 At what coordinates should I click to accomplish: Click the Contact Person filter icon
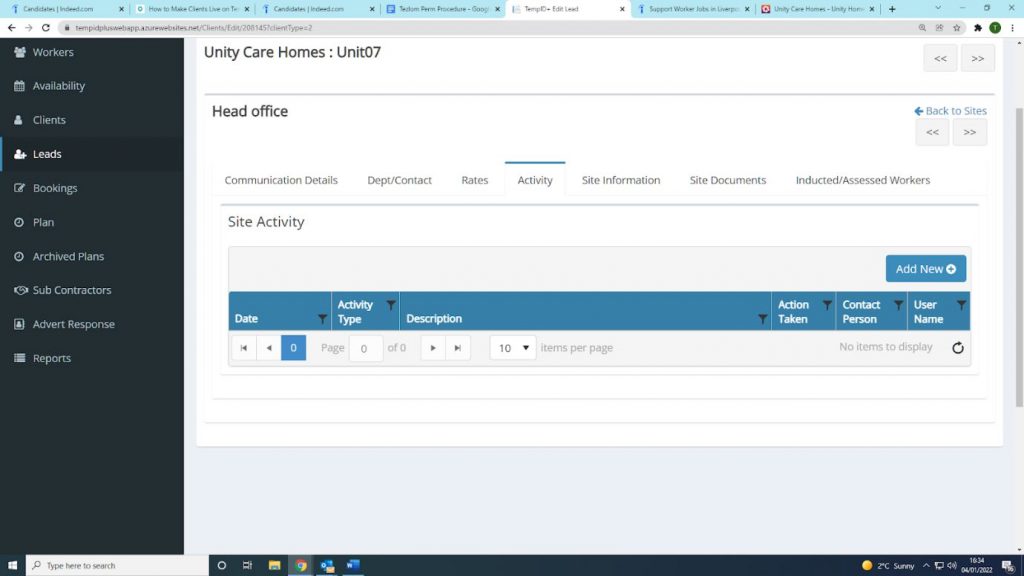898,305
